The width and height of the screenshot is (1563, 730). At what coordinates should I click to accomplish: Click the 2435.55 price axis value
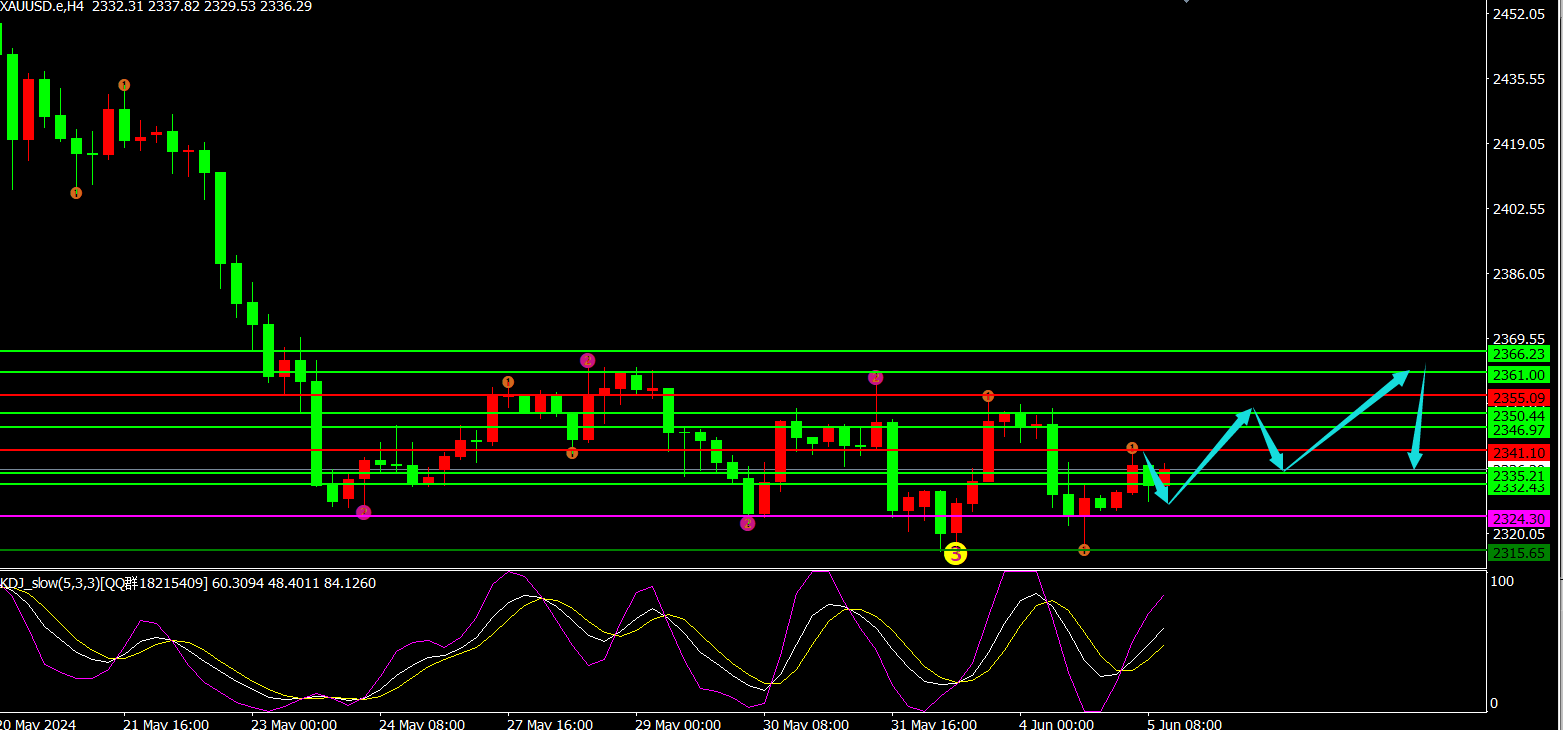pyautogui.click(x=1518, y=79)
